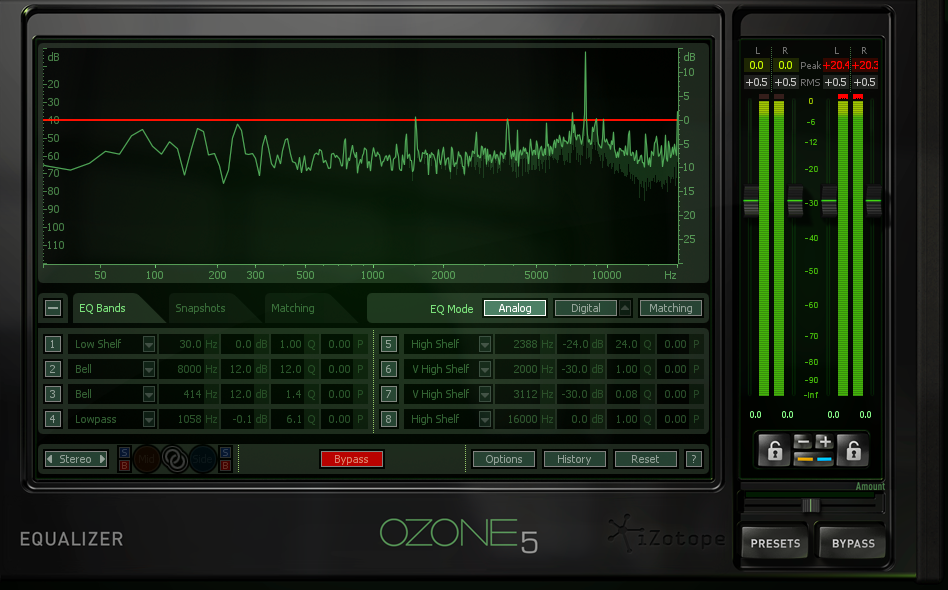Image resolution: width=948 pixels, height=590 pixels.
Task: Click the red output peak L readout +20.4
Action: click(x=836, y=65)
